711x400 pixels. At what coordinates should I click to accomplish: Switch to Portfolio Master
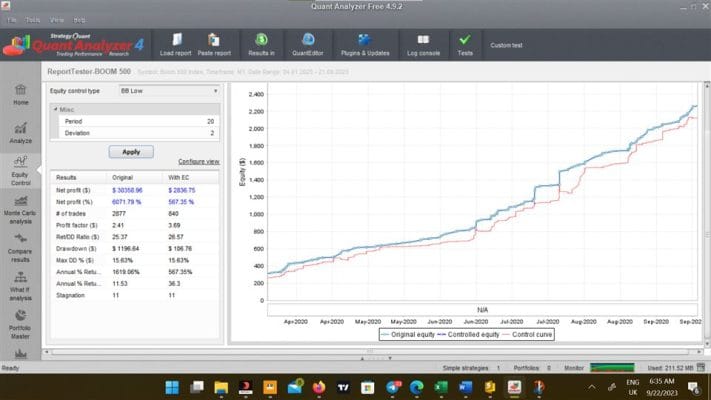[x=20, y=325]
